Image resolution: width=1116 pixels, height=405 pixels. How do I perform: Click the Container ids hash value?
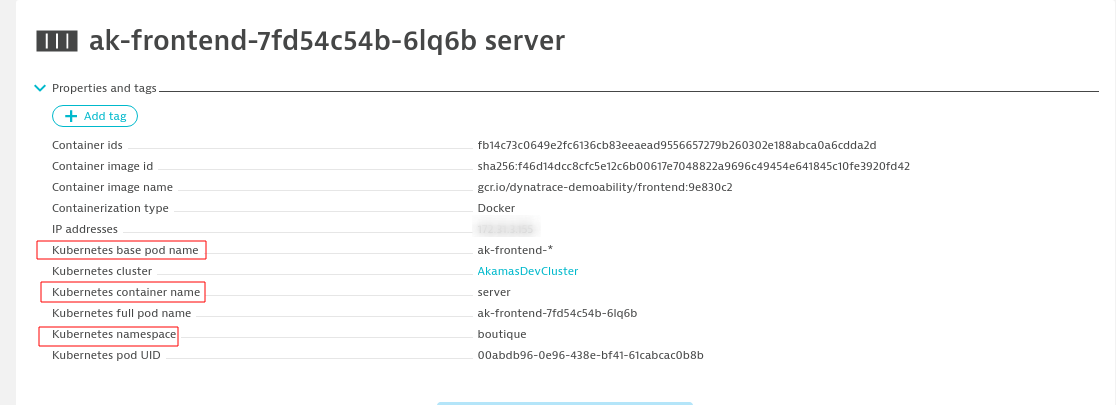pyautogui.click(x=677, y=145)
